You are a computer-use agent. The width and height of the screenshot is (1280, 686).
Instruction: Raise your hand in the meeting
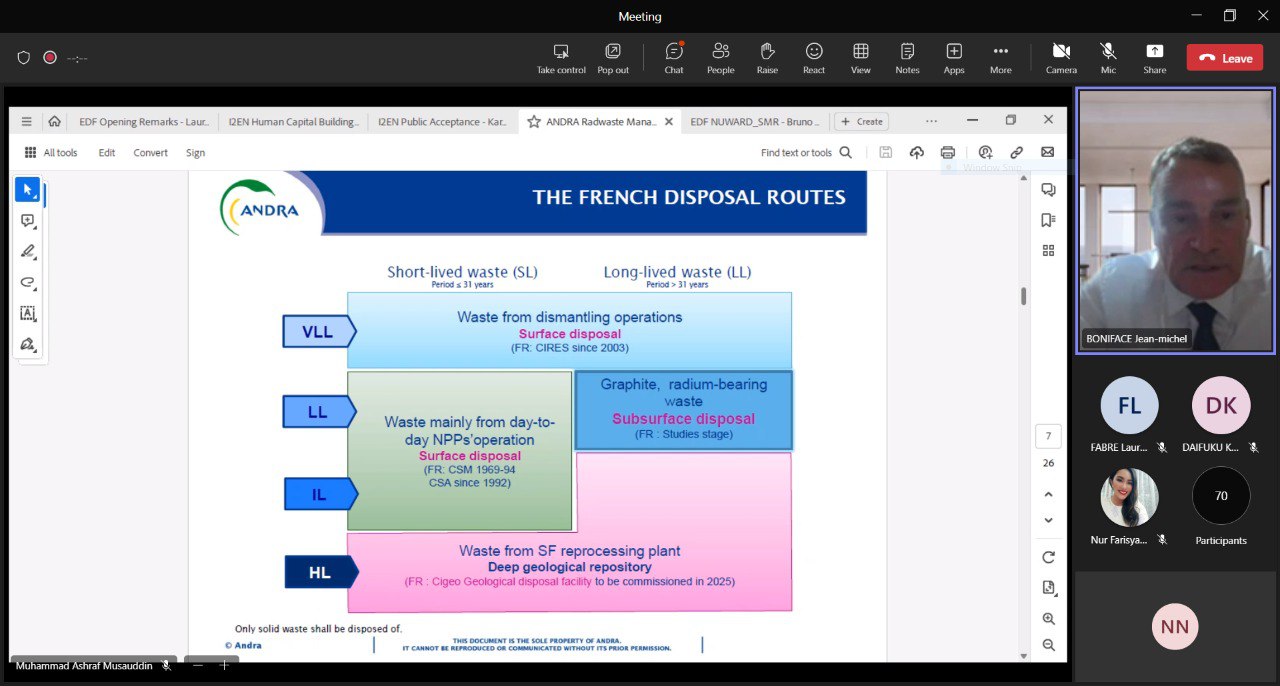click(x=767, y=58)
